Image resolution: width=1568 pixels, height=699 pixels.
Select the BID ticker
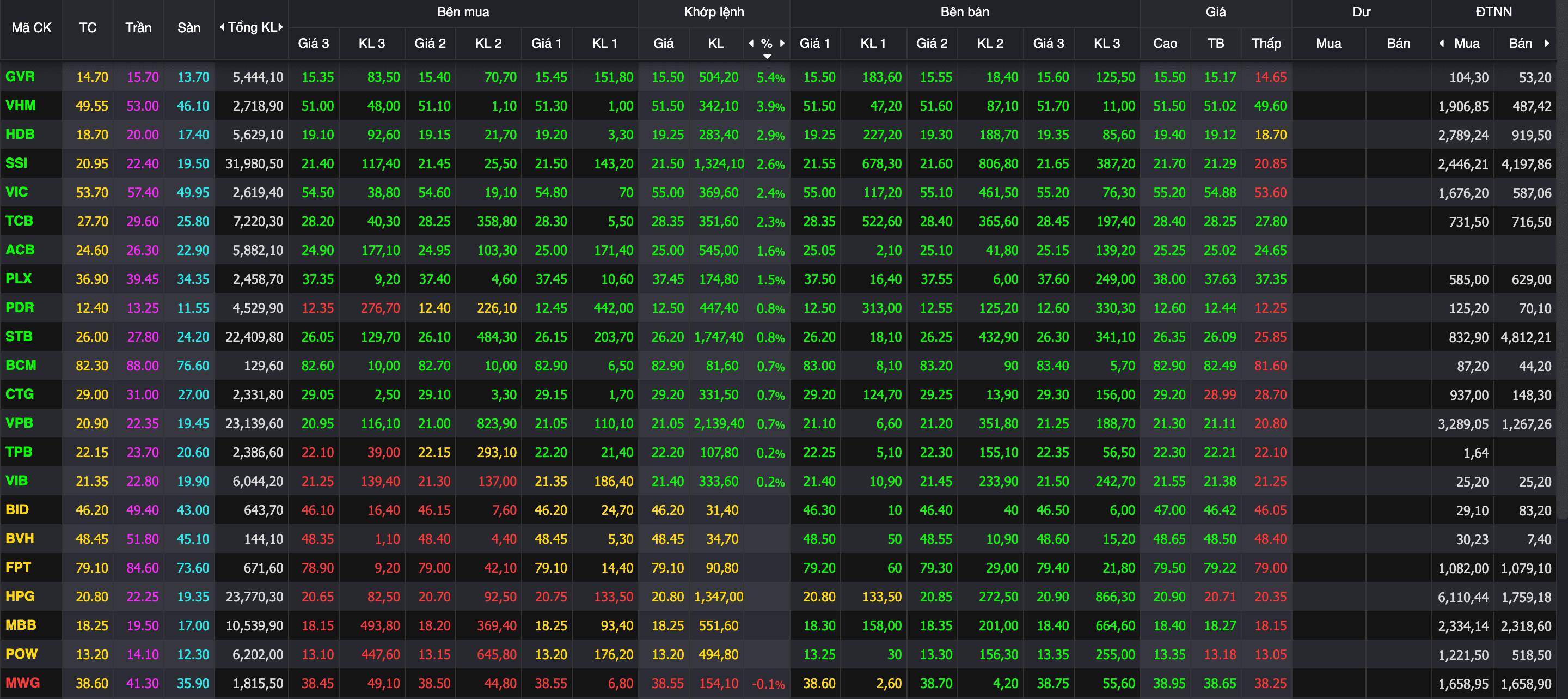(17, 509)
